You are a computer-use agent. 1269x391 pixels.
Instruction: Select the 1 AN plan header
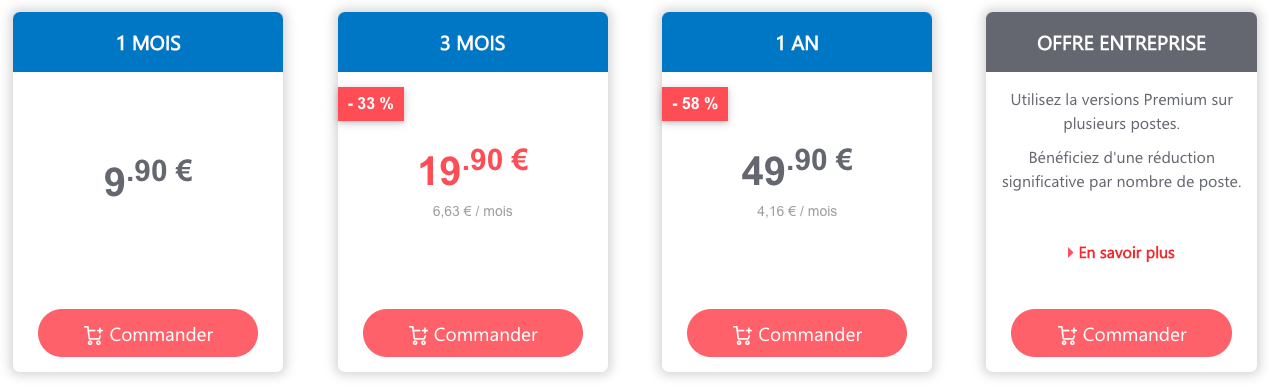point(797,42)
